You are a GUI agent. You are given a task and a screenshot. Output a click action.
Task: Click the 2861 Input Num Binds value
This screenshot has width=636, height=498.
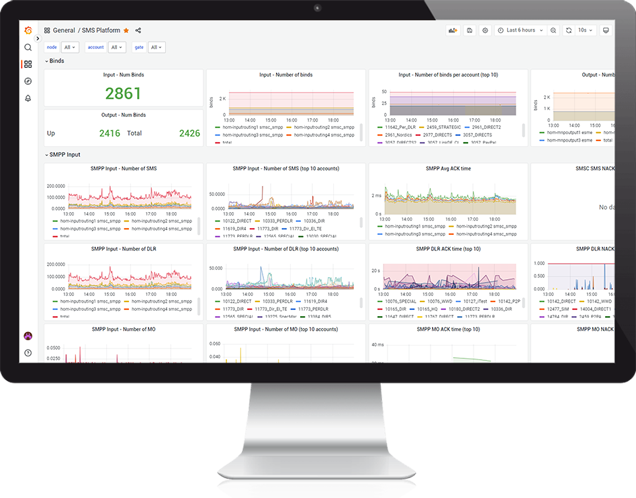[123, 94]
